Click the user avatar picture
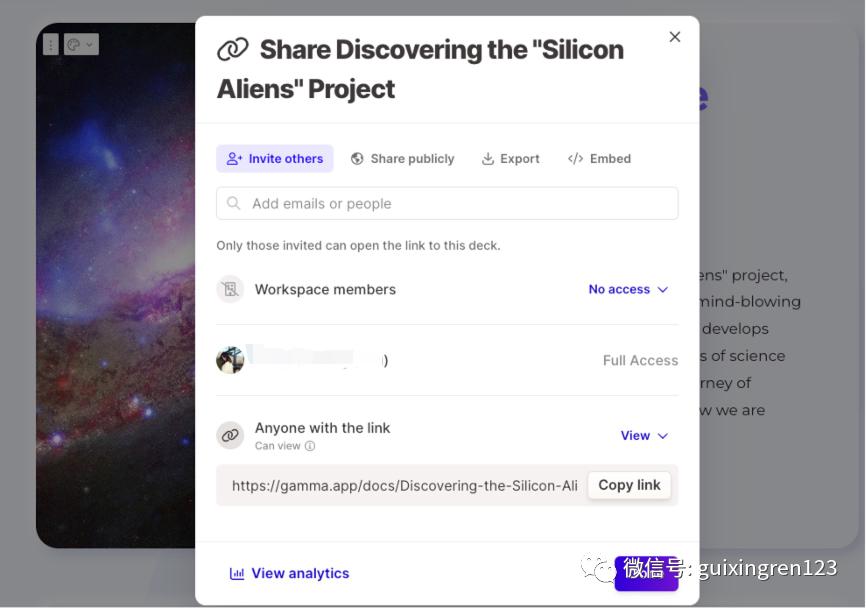Image resolution: width=866 pixels, height=608 pixels. 231,360
